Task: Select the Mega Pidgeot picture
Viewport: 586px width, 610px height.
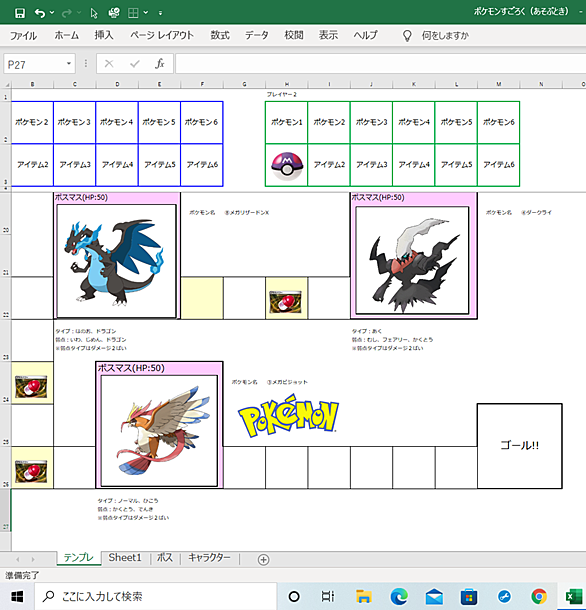Action: [x=159, y=431]
